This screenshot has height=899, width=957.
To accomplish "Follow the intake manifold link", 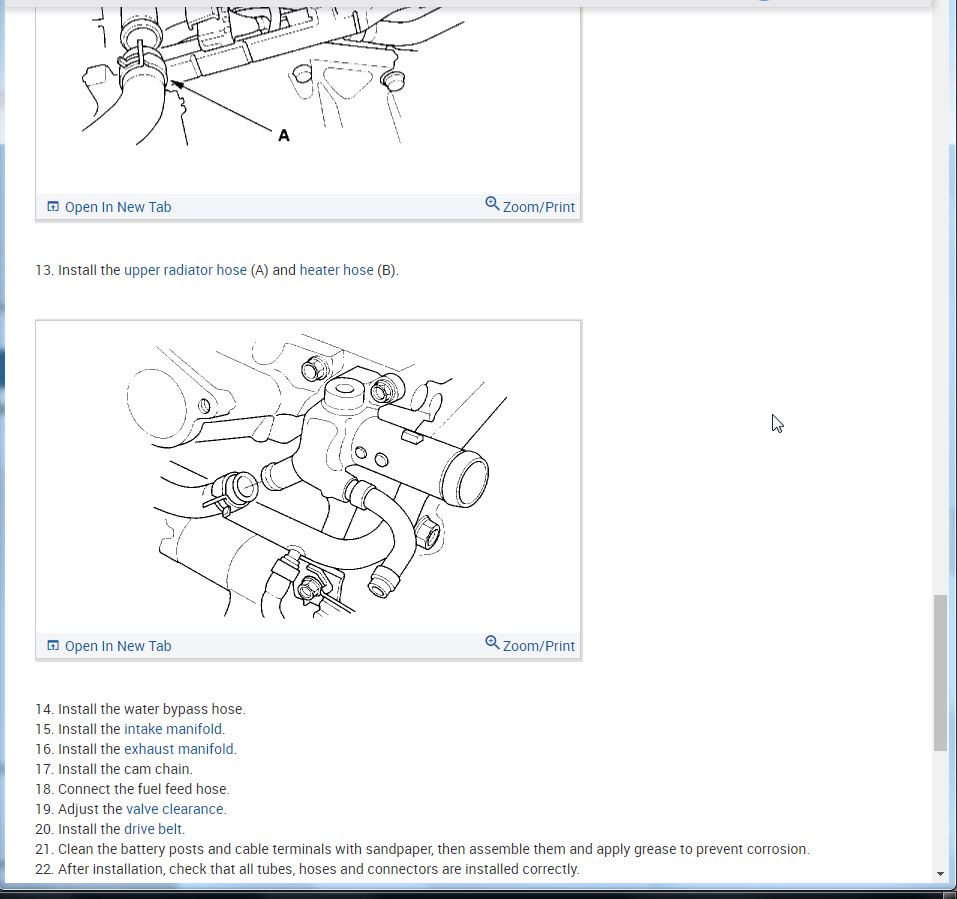I will [x=173, y=729].
